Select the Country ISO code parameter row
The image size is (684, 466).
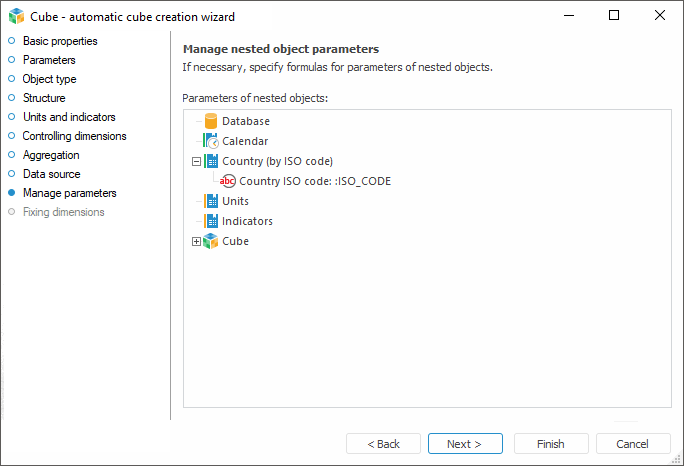tap(315, 181)
